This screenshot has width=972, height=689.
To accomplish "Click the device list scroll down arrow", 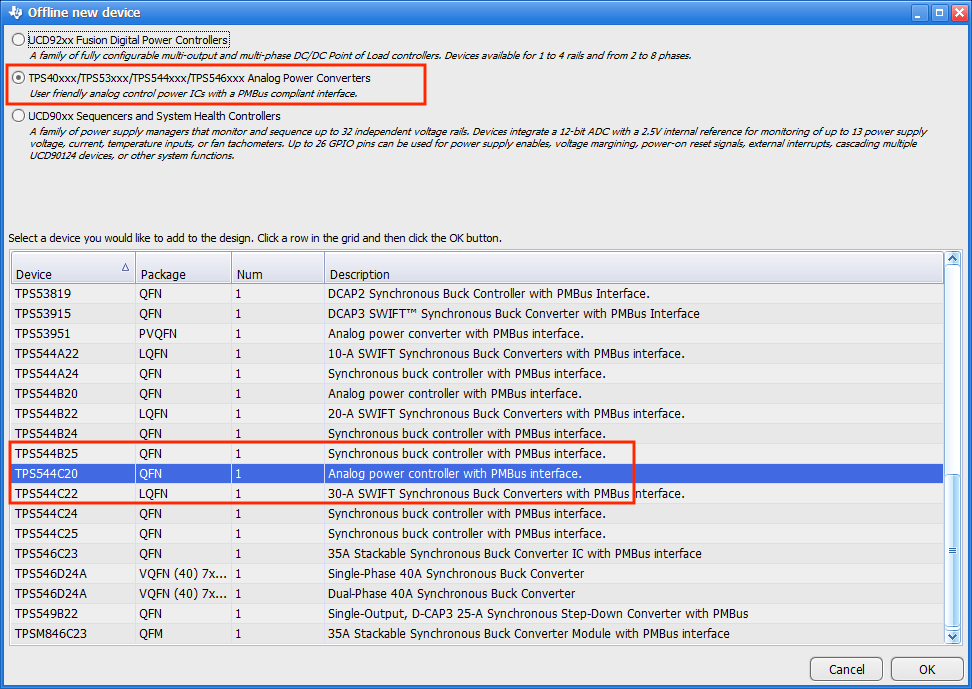I will tap(953, 636).
